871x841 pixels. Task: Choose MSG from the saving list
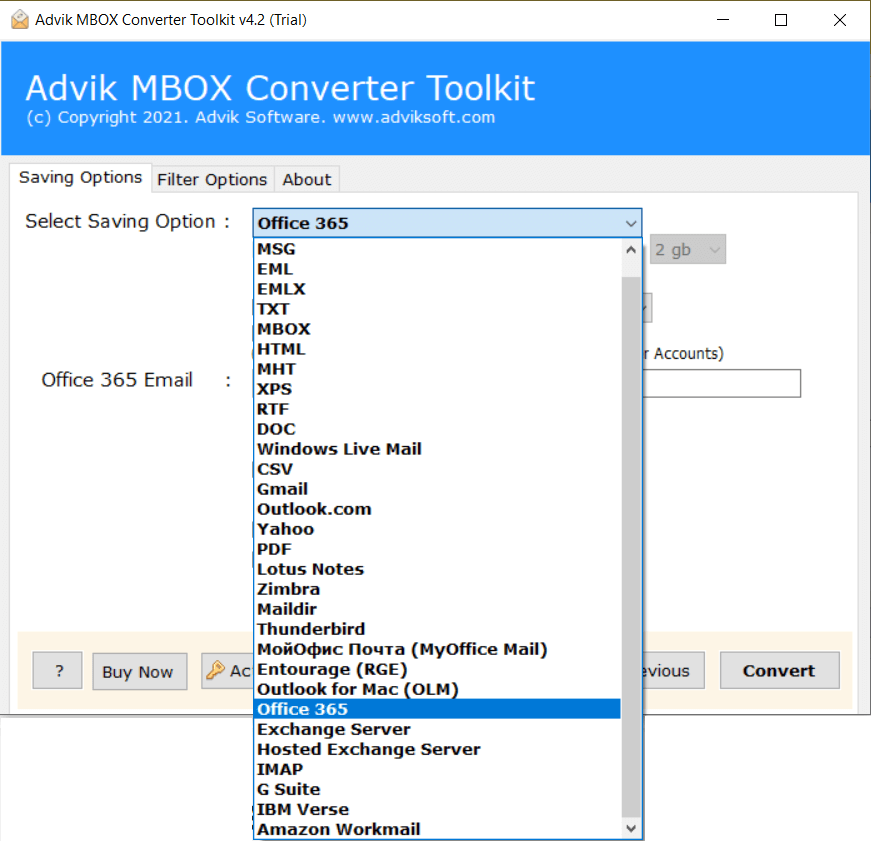(x=437, y=249)
